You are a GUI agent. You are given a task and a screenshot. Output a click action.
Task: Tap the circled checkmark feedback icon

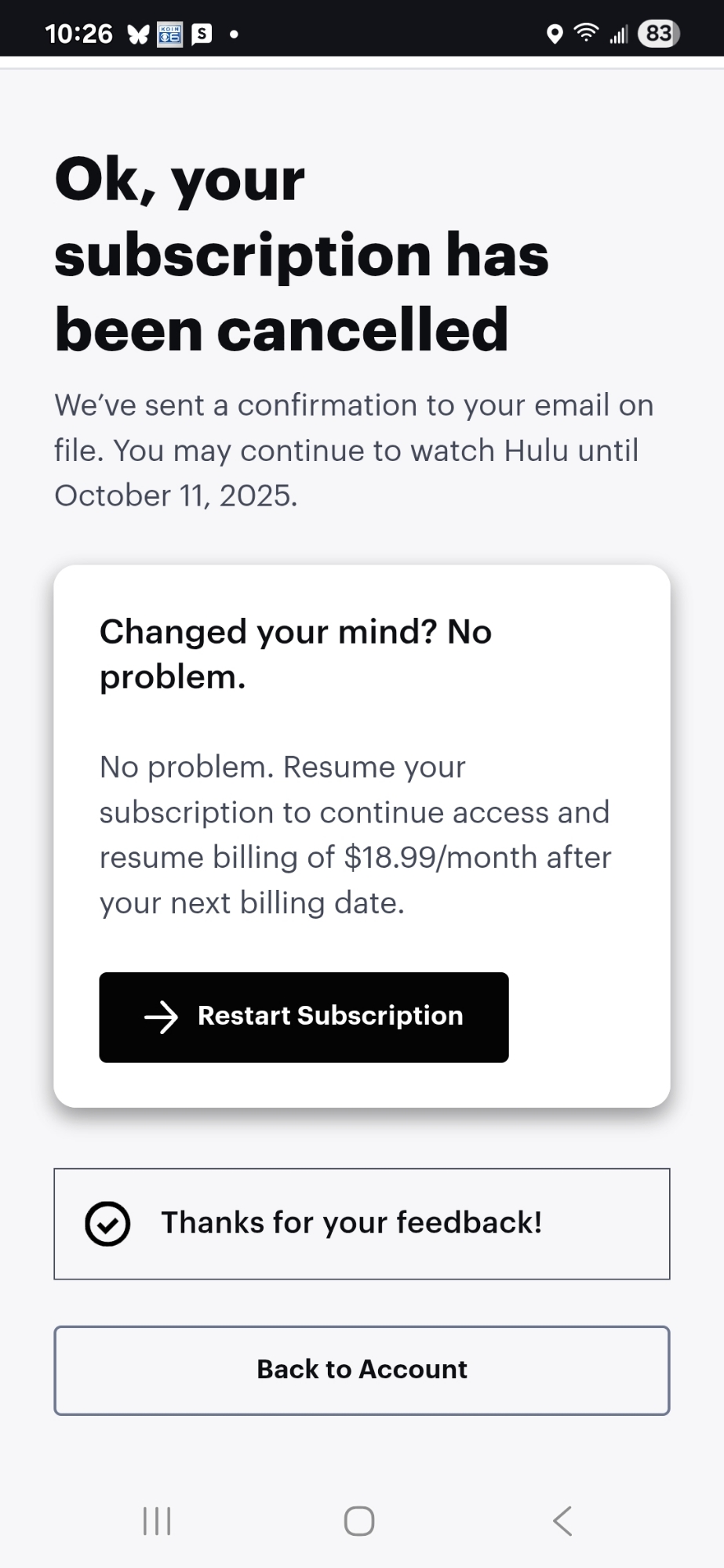pyautogui.click(x=107, y=1224)
